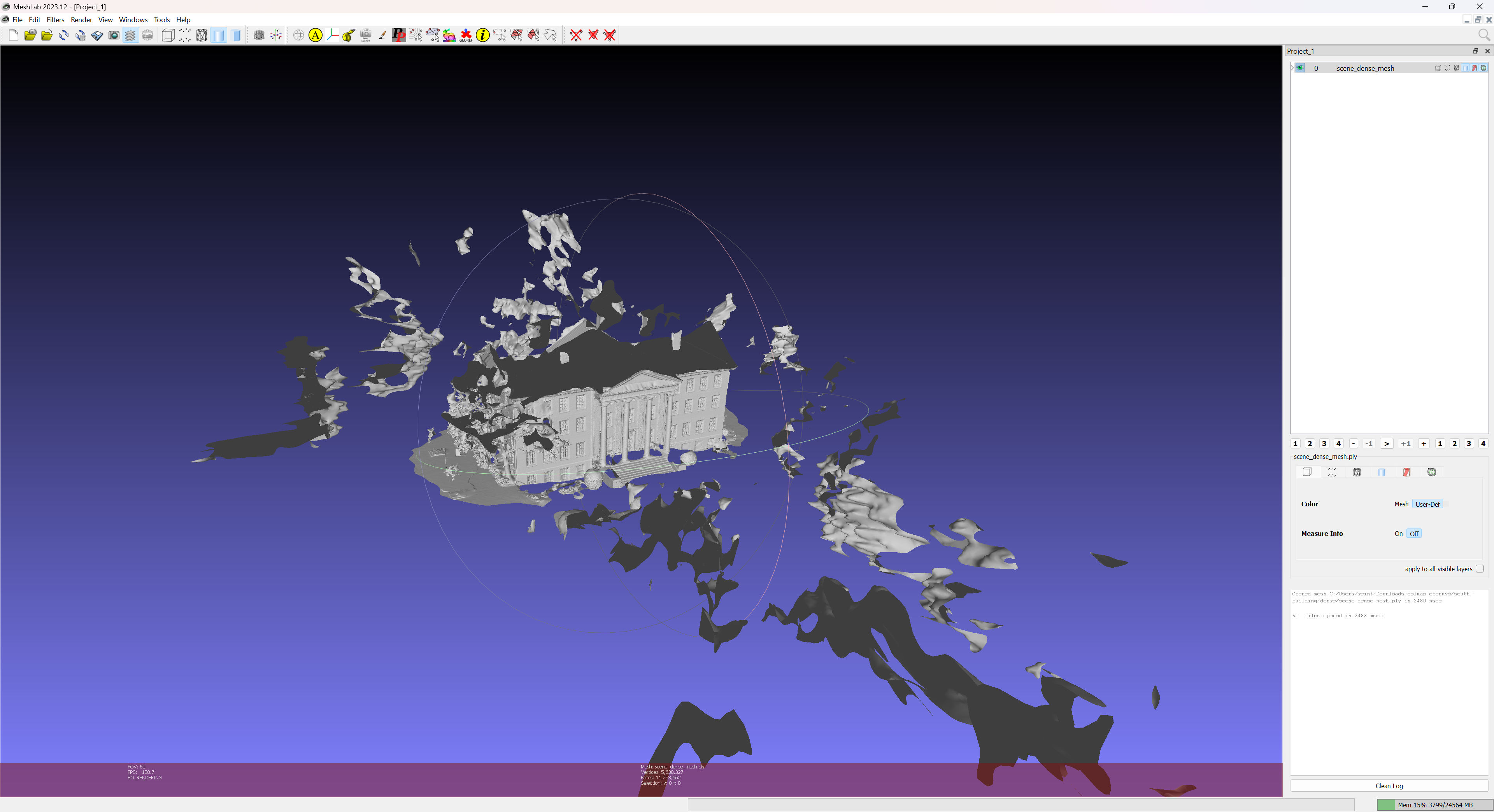1494x812 pixels.
Task: Click the '>' next layer button
Action: pos(1386,443)
